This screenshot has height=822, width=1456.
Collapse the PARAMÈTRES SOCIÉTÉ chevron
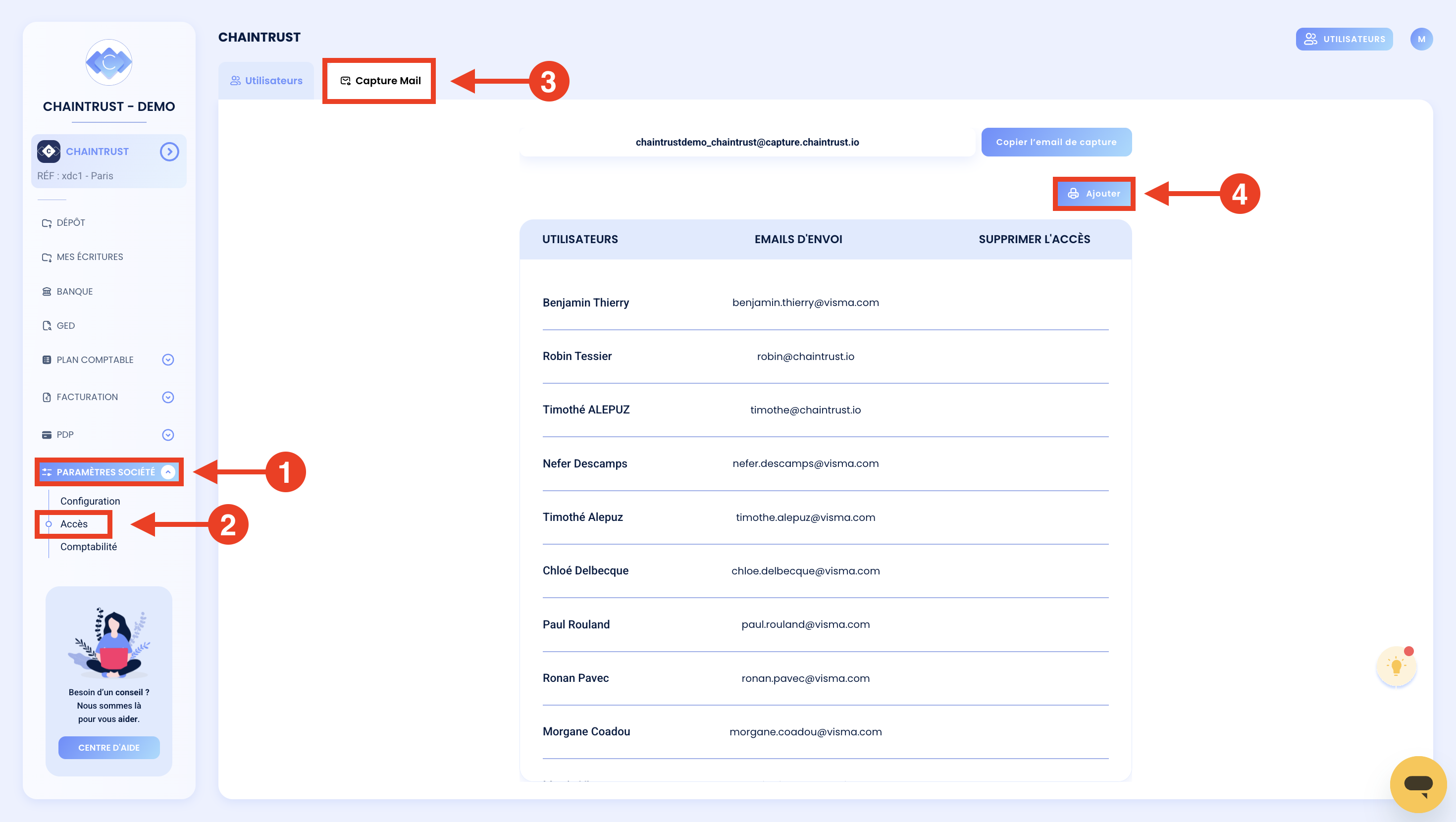[168, 472]
